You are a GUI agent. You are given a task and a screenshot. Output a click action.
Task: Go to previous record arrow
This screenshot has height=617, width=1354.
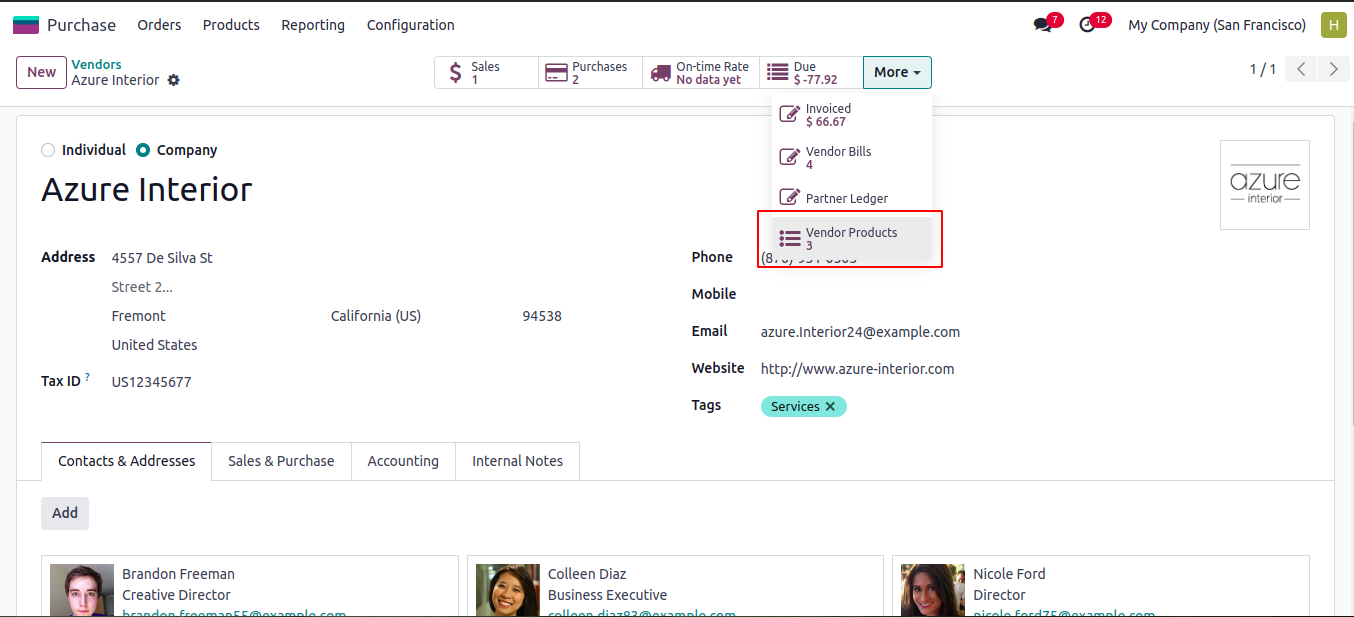coord(1301,69)
